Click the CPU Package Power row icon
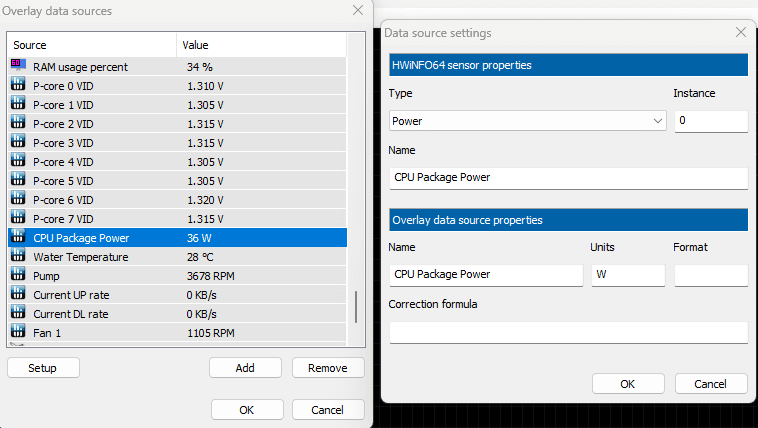Screen dimensions: 758x428 click(18, 238)
